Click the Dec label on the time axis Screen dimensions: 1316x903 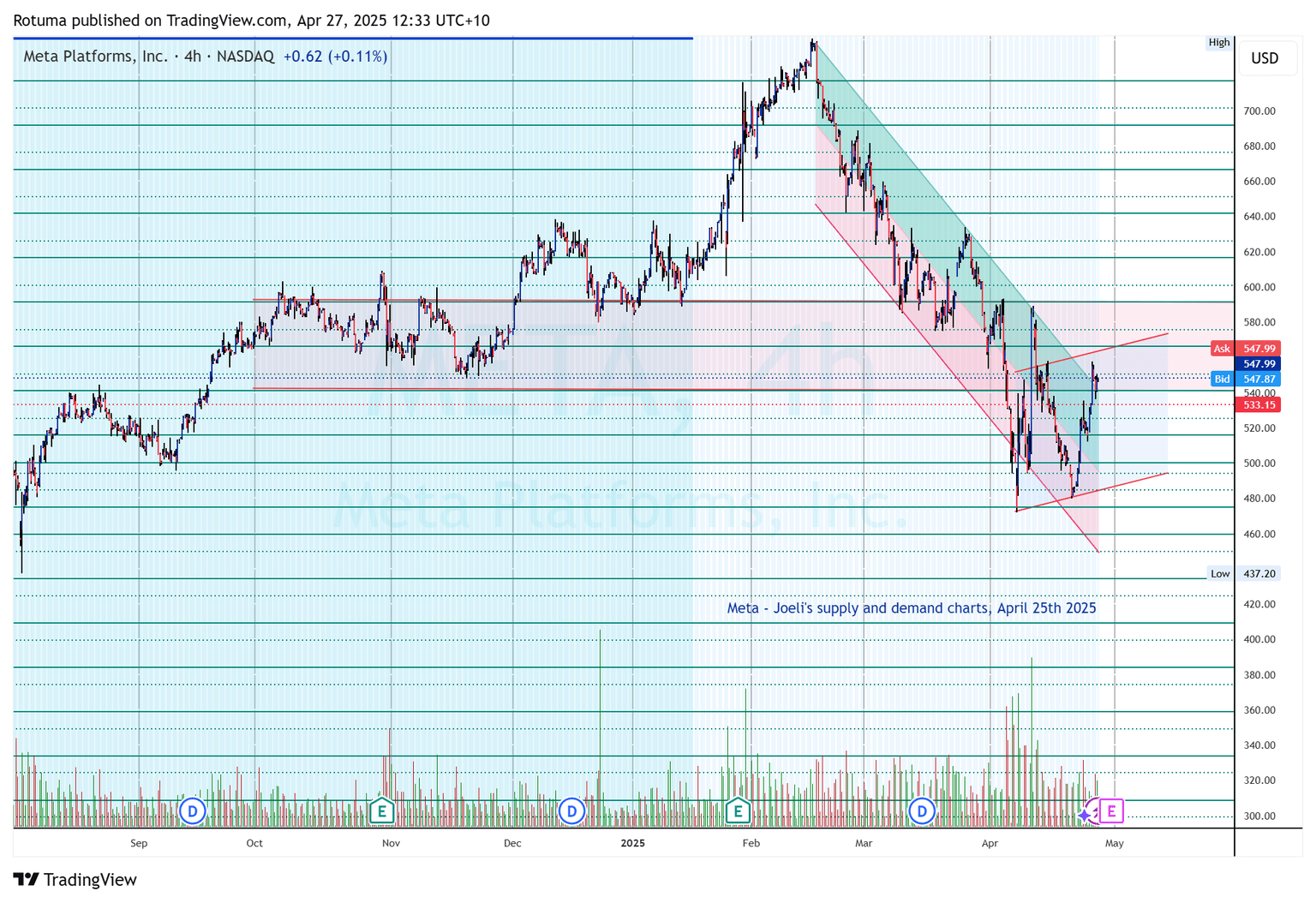pyautogui.click(x=512, y=843)
